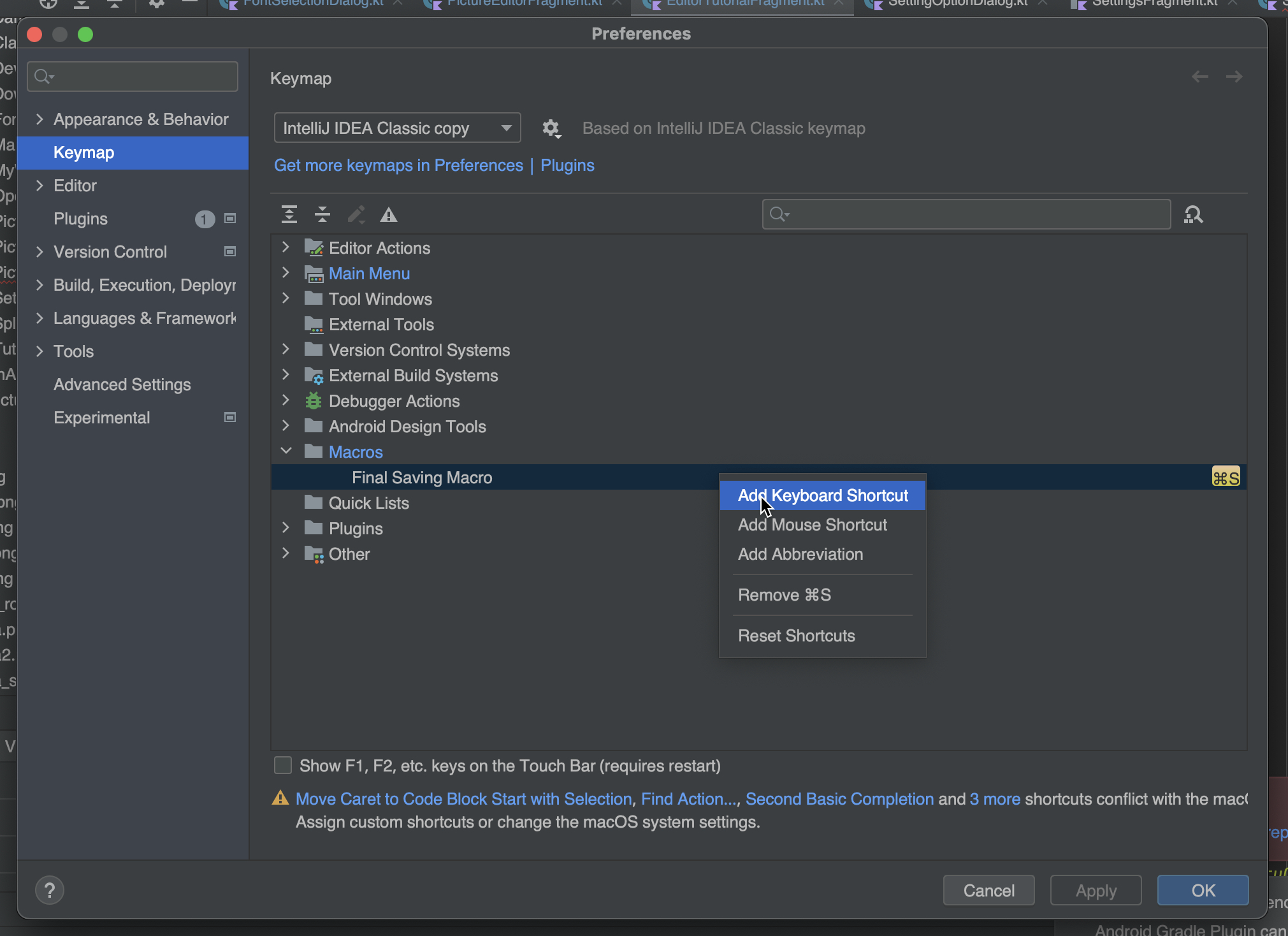This screenshot has height=936, width=1288.
Task: Toggle Show F1, F2 Touch Bar checkbox
Action: [x=283, y=765]
